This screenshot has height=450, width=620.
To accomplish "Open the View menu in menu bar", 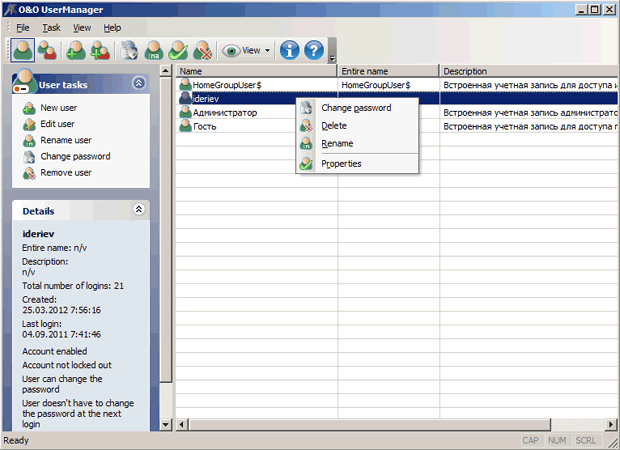I will tap(82, 28).
